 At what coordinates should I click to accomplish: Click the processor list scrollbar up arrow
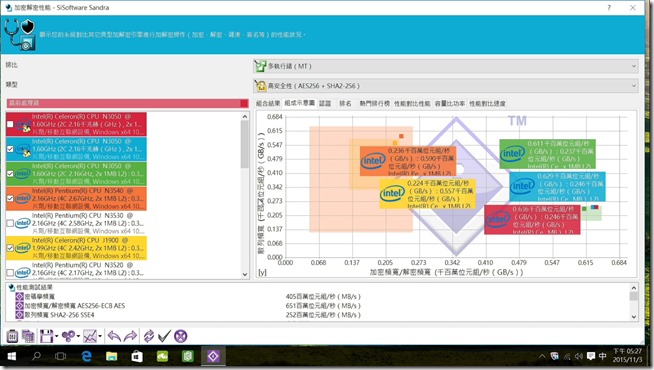pos(245,117)
